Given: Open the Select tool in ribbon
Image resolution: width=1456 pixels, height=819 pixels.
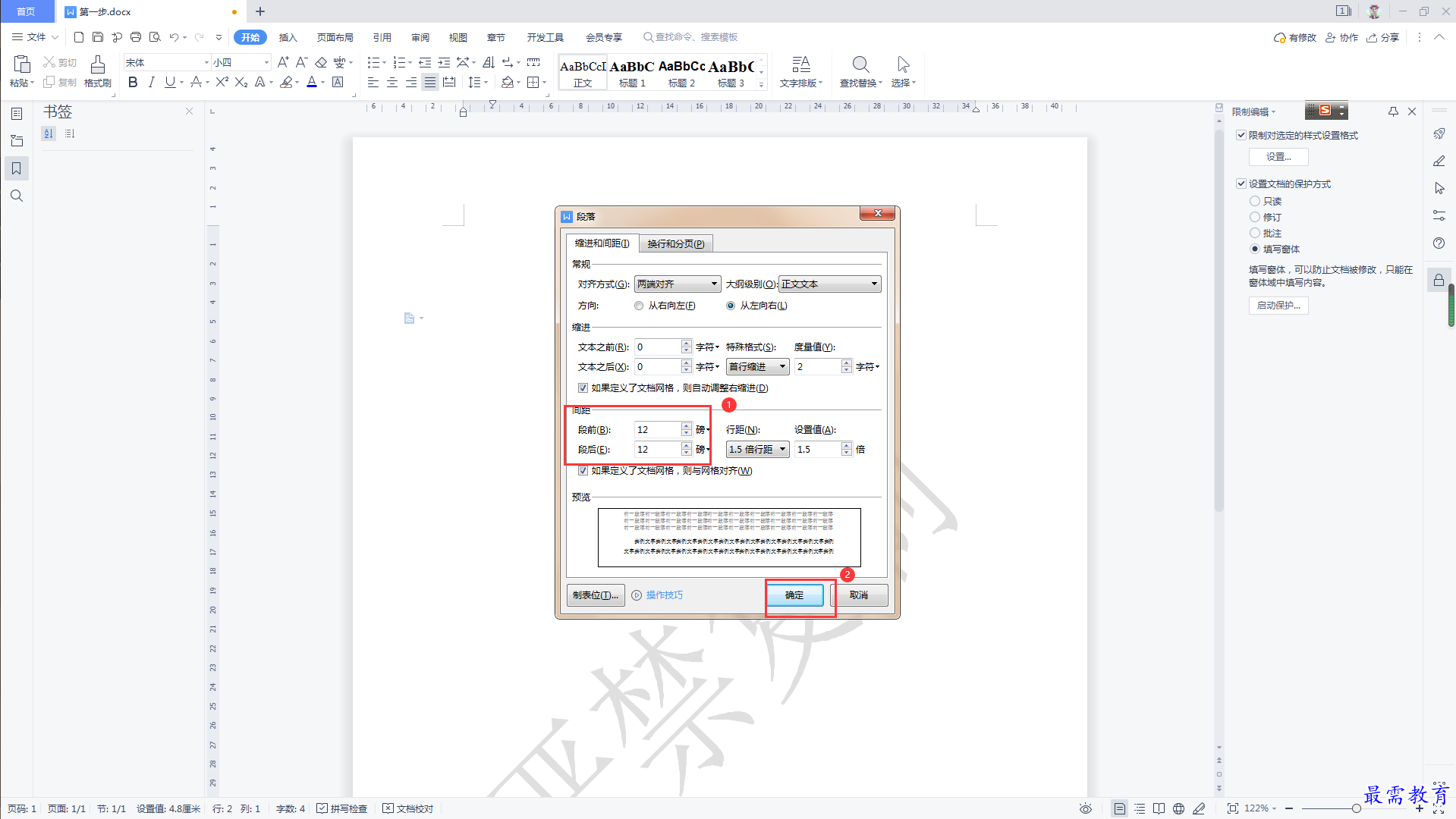Looking at the screenshot, I should click(903, 71).
